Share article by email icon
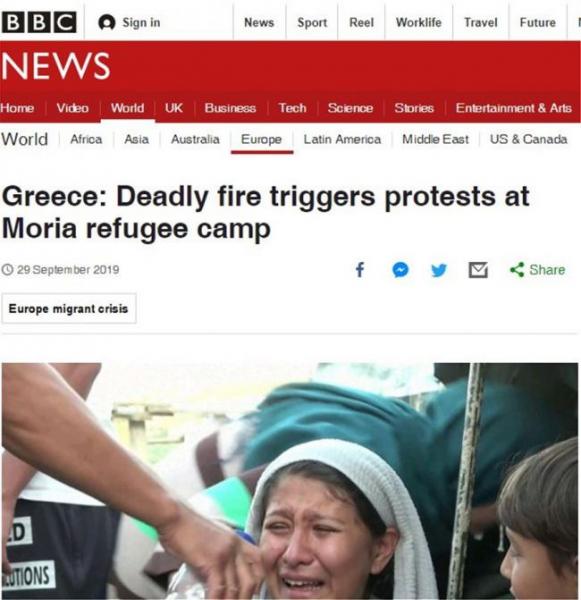This screenshot has height=600, width=581. point(478,270)
